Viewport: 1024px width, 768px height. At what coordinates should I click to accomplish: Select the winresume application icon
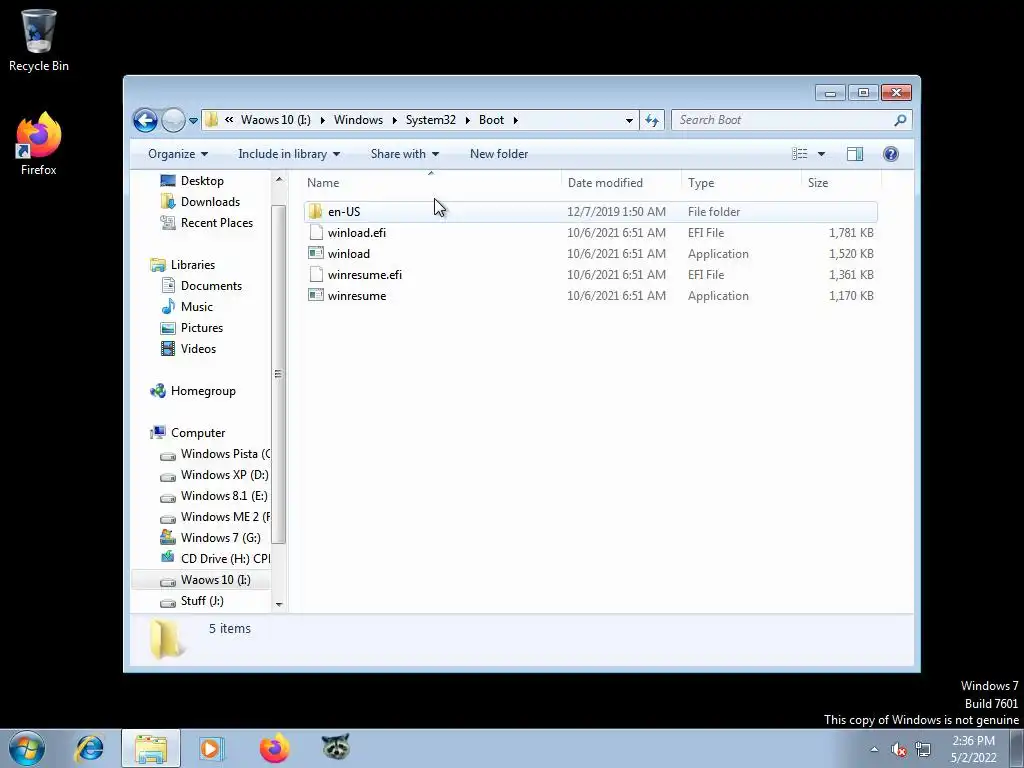pyautogui.click(x=316, y=295)
